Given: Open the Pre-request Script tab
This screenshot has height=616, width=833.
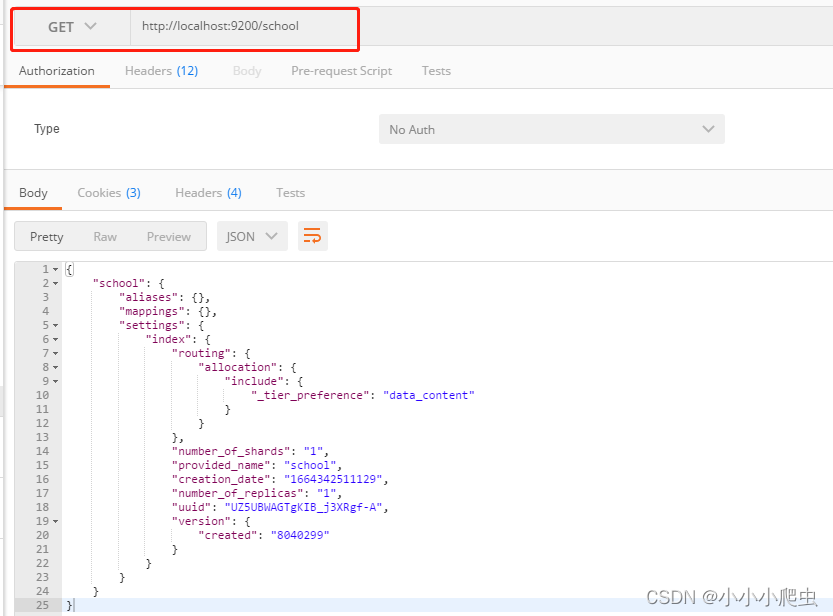Looking at the screenshot, I should [x=341, y=71].
